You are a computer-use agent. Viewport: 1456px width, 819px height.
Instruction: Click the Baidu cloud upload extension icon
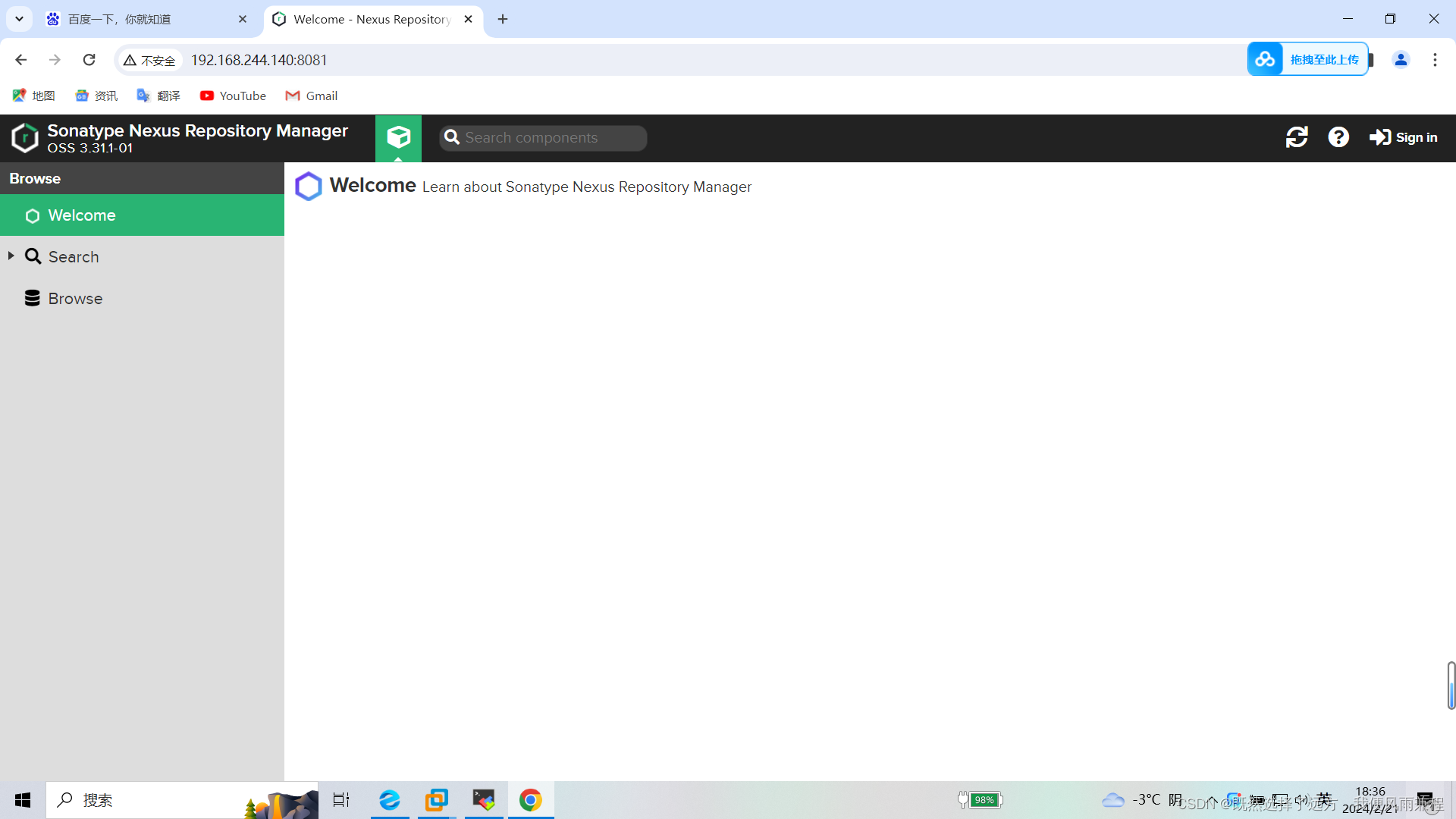[x=1265, y=59]
